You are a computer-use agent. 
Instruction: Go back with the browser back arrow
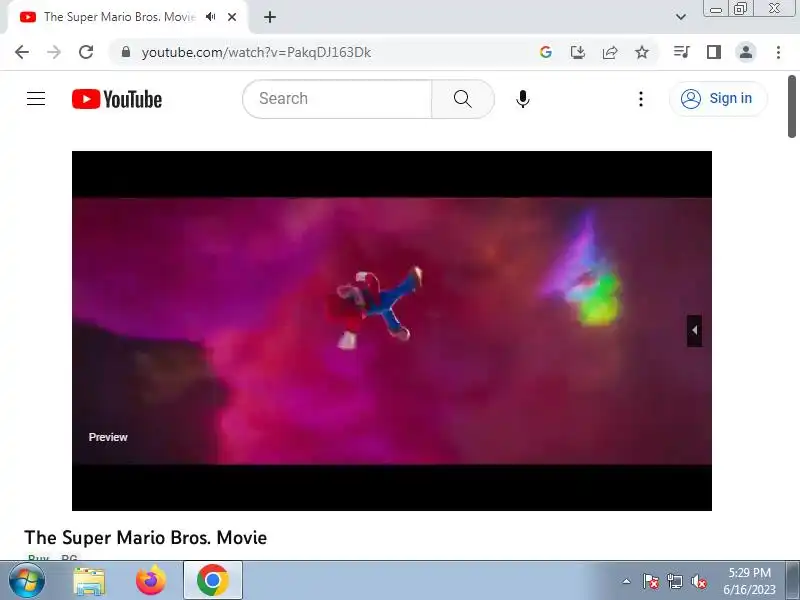coord(22,52)
